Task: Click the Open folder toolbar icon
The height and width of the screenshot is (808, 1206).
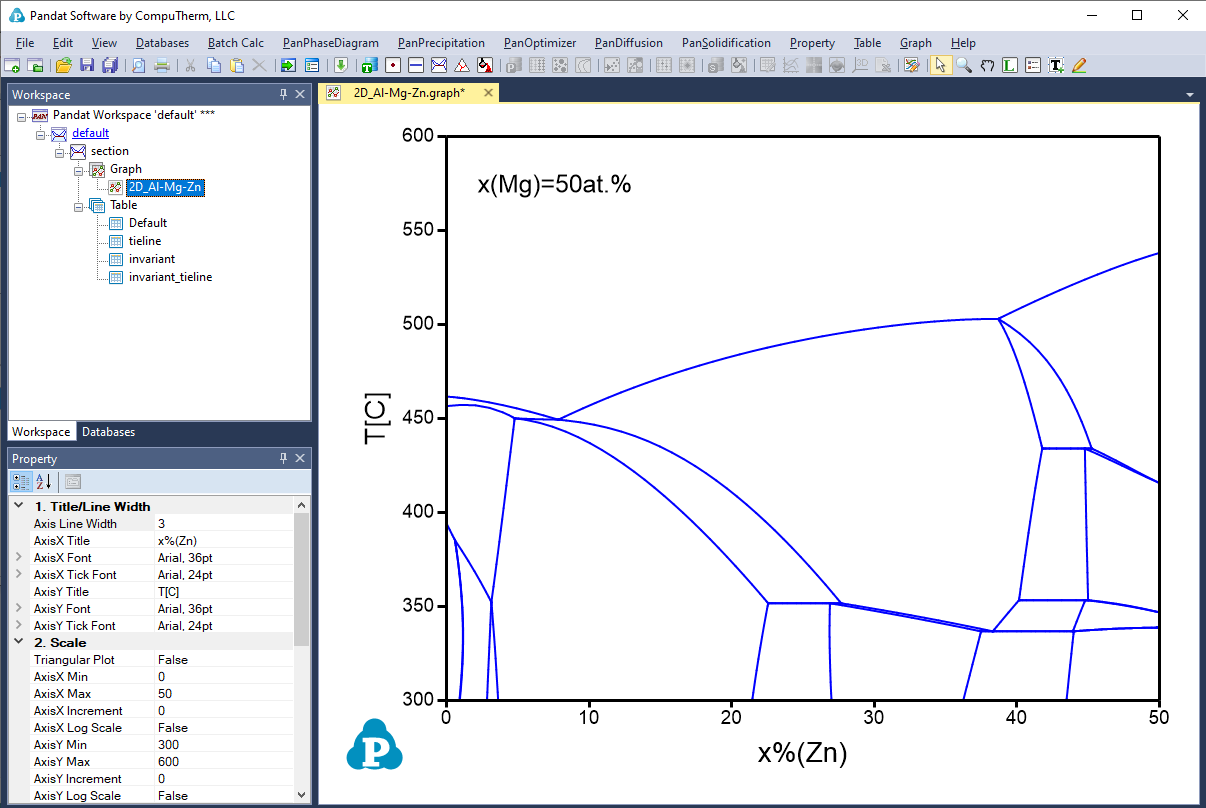Action: pyautogui.click(x=64, y=66)
